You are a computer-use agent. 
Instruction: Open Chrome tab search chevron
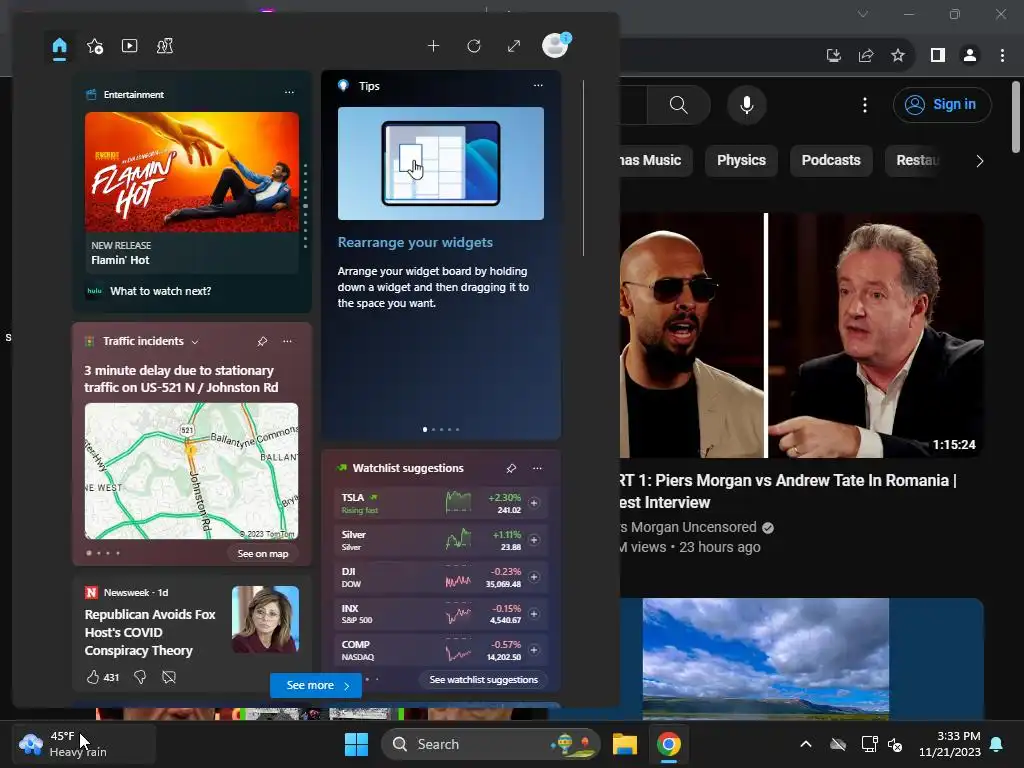click(863, 14)
